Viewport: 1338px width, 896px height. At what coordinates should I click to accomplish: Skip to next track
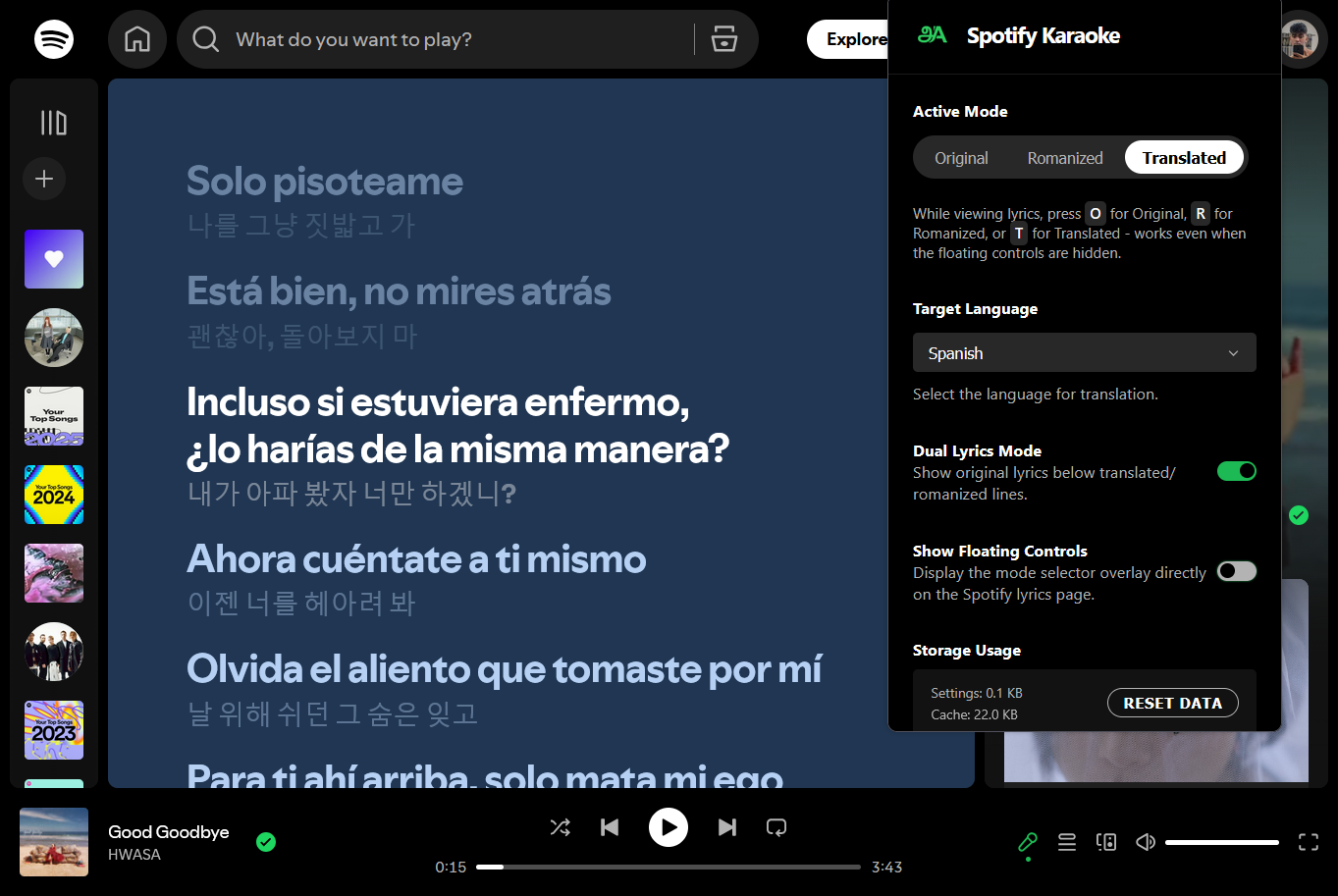coord(727,827)
